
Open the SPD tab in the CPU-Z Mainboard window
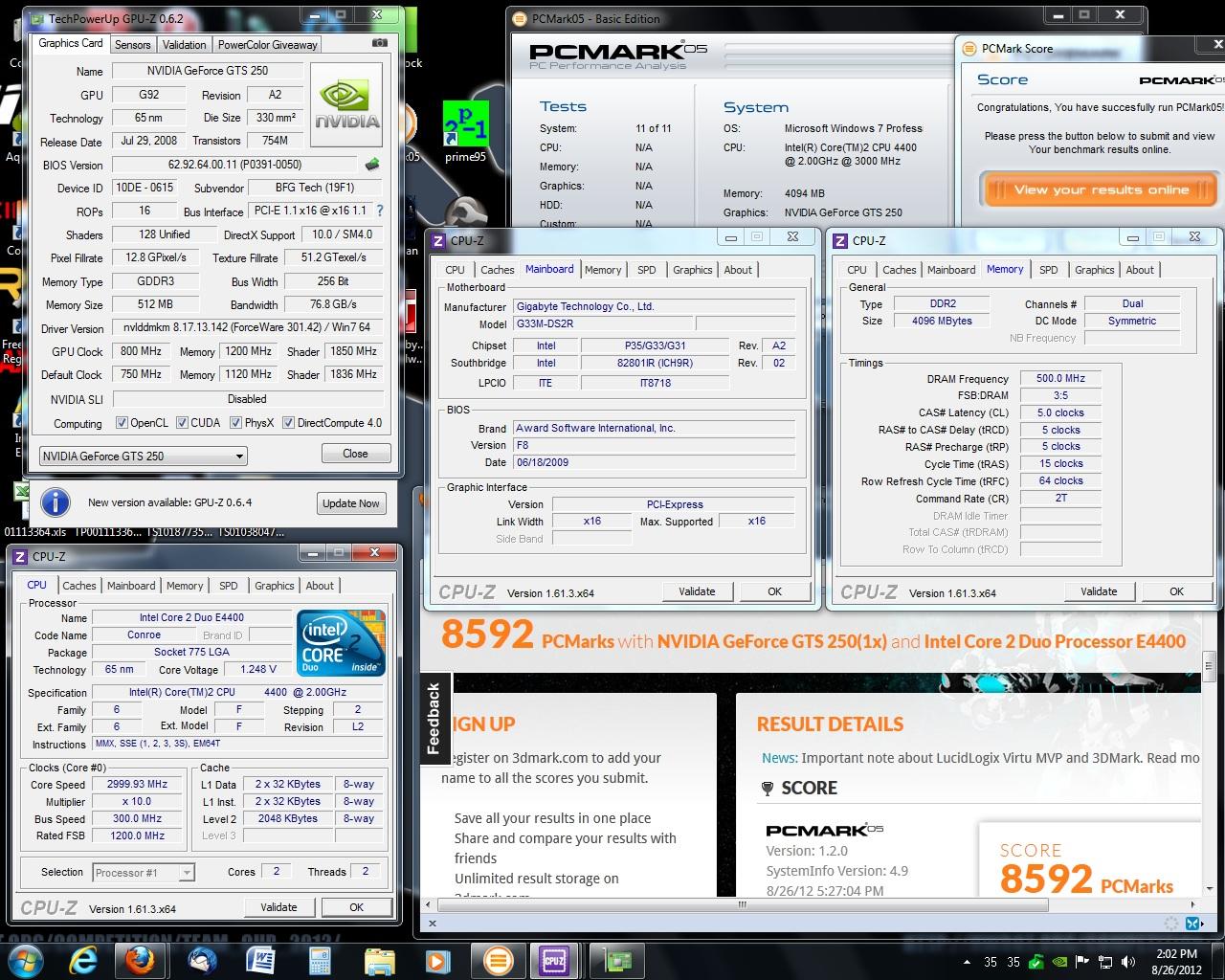click(x=647, y=270)
